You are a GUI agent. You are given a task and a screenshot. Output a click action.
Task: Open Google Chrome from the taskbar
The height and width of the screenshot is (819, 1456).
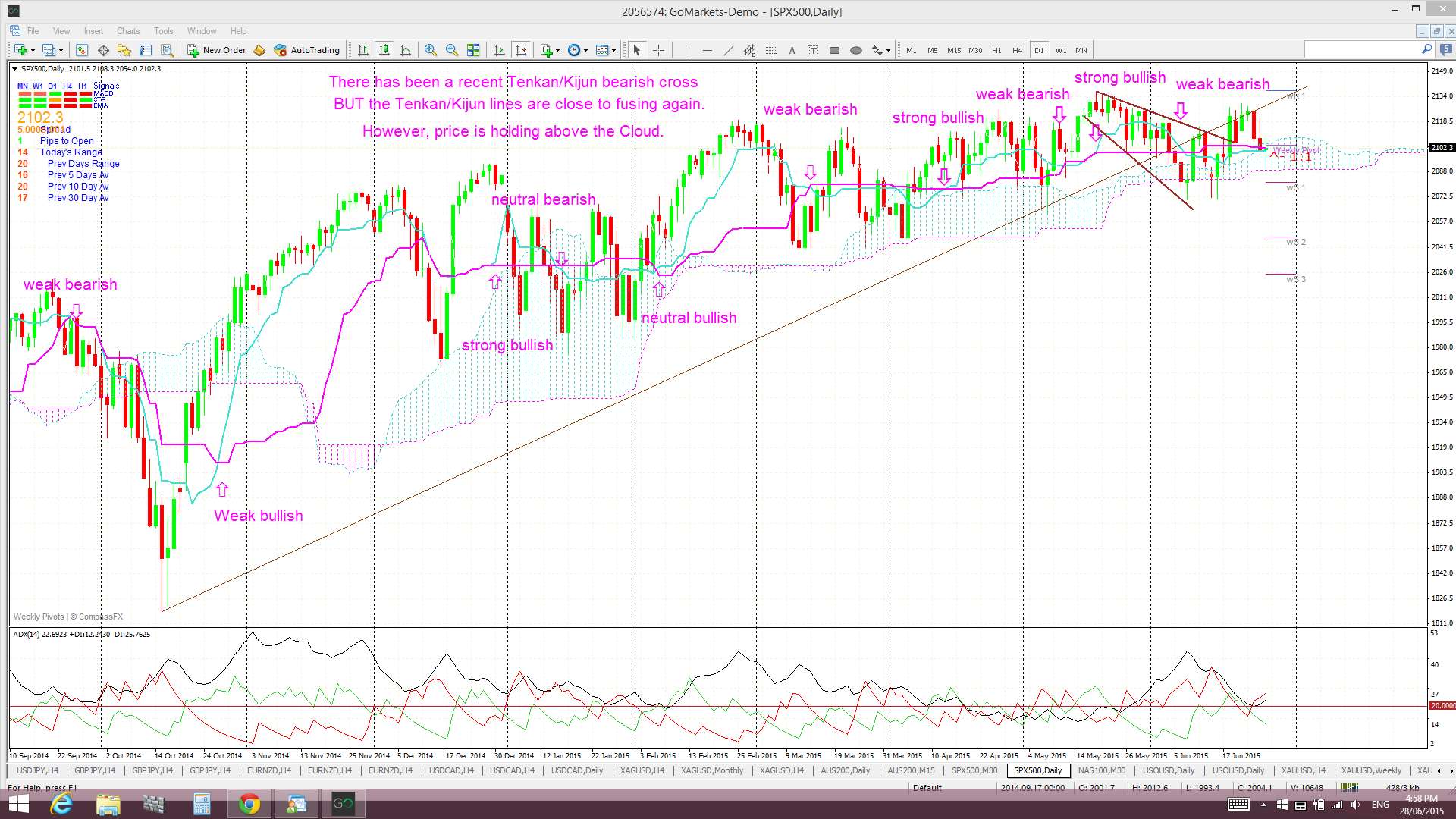click(x=249, y=804)
